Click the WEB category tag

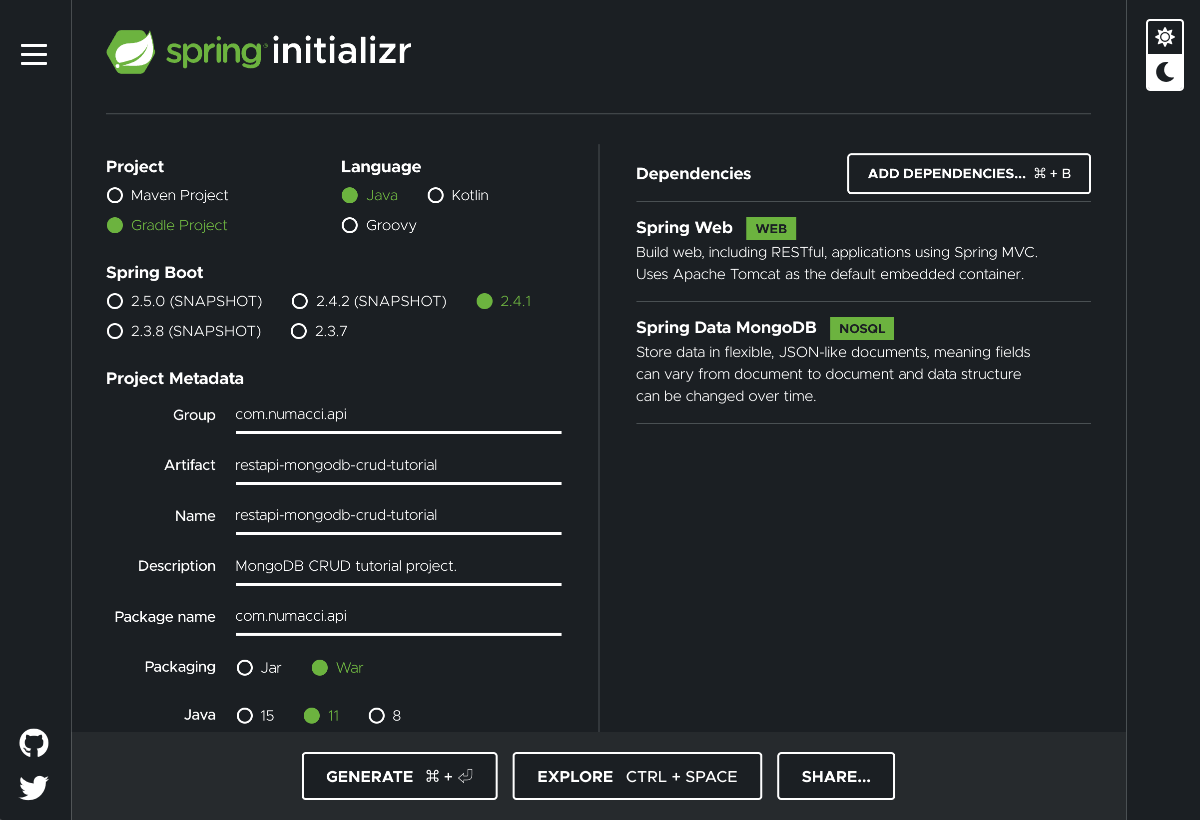click(x=771, y=229)
